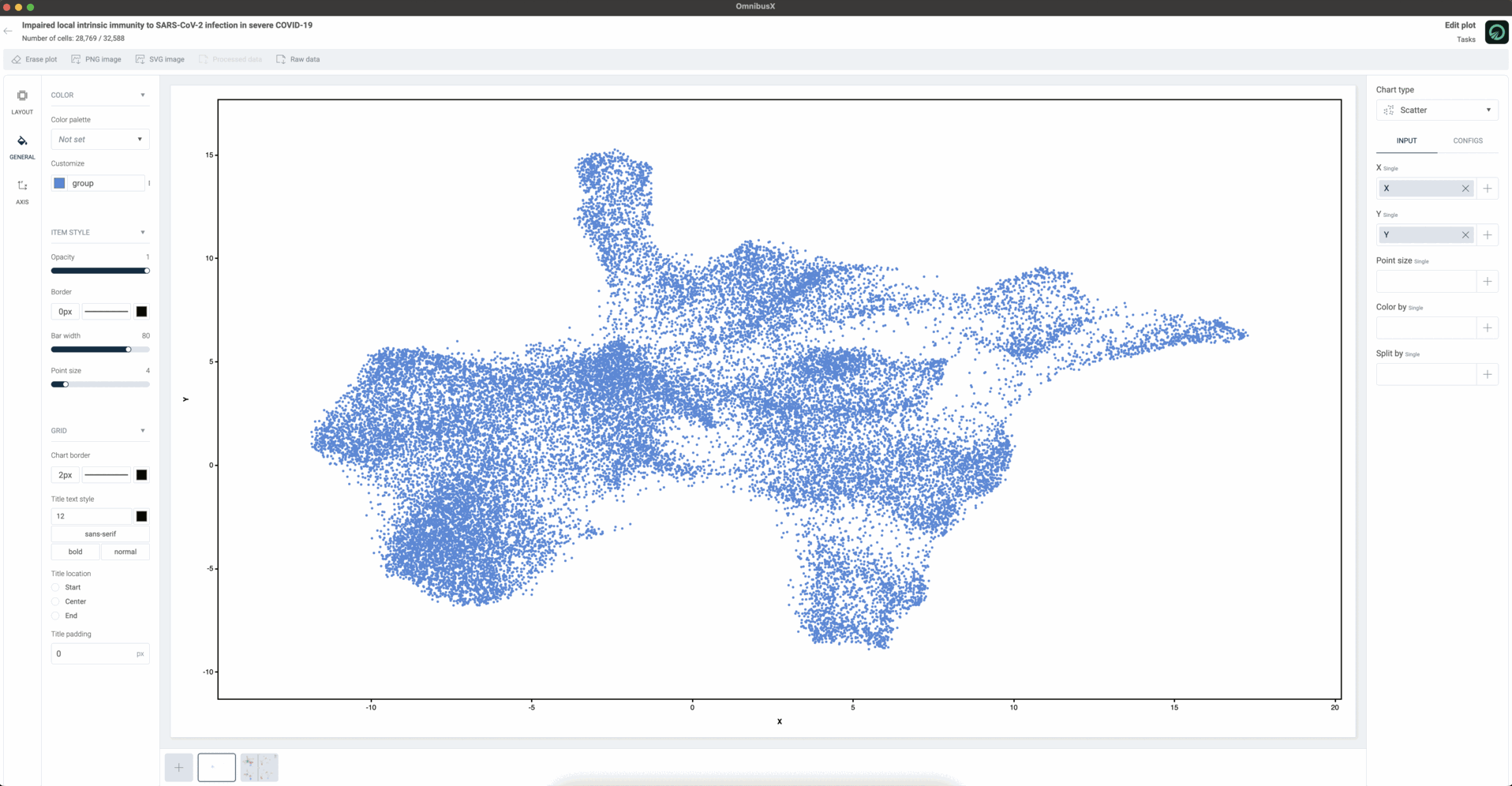Click the Title padding input field
Image resolution: width=1512 pixels, height=786 pixels.
[92, 653]
